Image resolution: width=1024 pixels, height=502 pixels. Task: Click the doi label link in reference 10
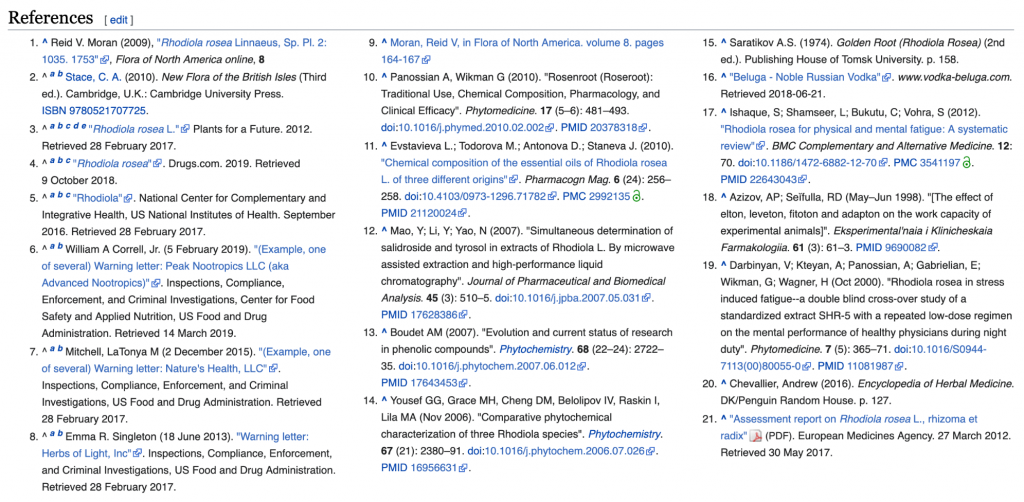[388, 128]
